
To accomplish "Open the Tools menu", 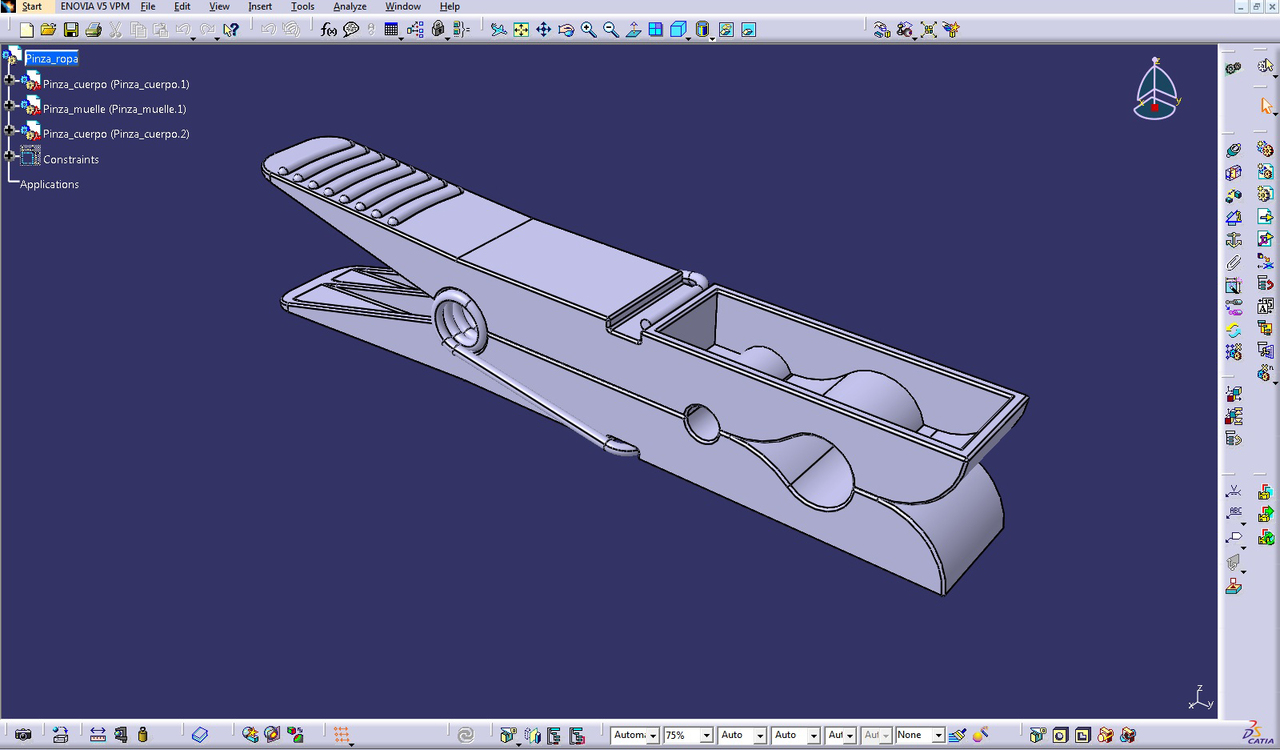I will coord(302,6).
